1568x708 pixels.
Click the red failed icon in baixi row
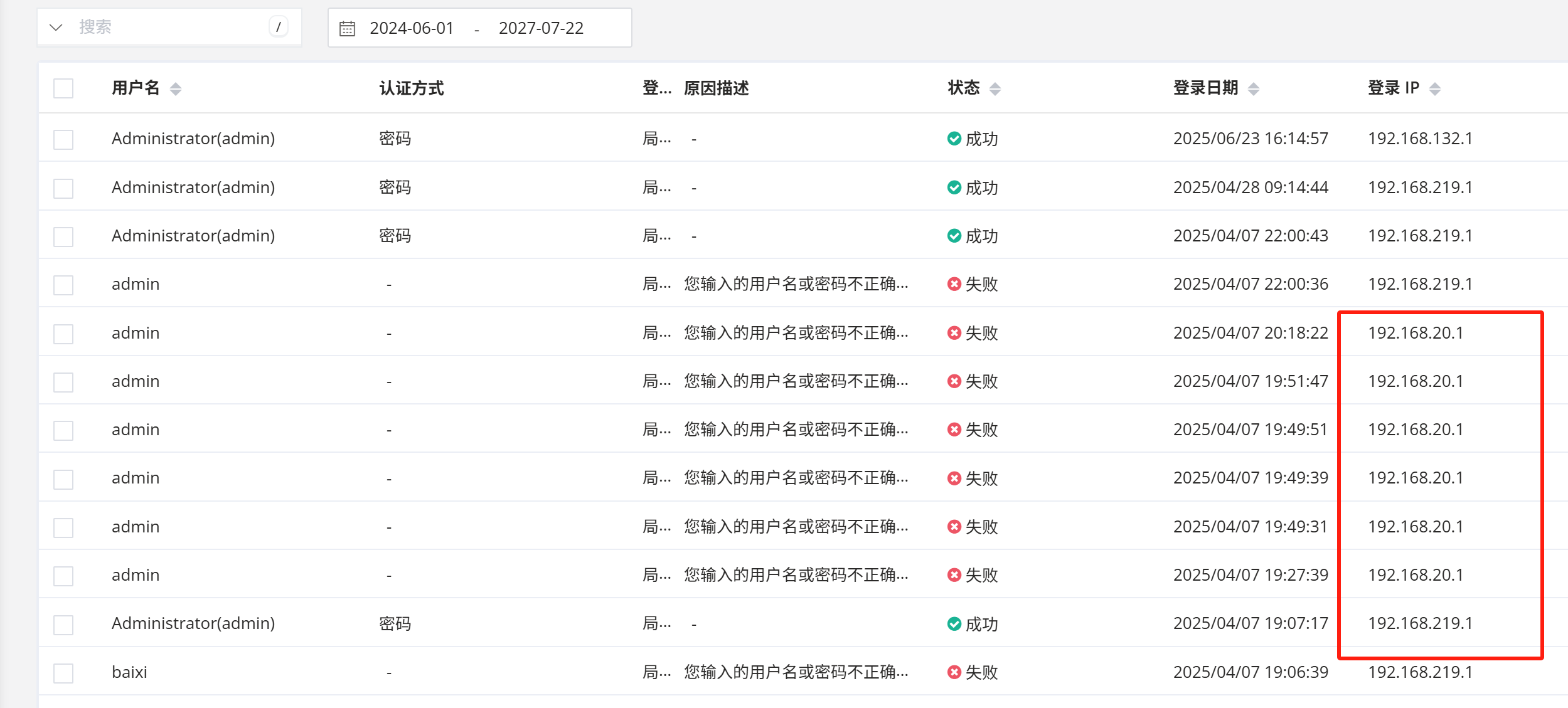coord(954,672)
